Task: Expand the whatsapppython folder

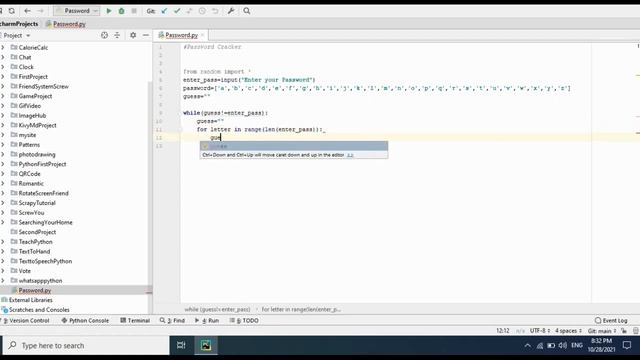Action: (x=3, y=281)
